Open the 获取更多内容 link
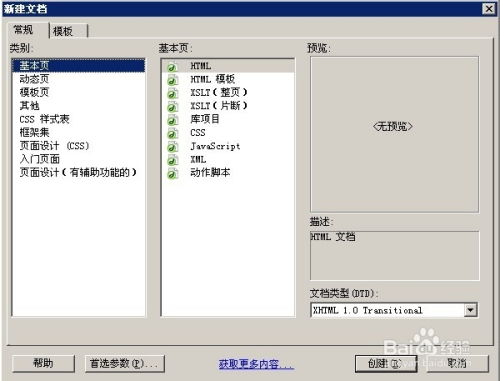The width and height of the screenshot is (500, 381). (x=256, y=364)
